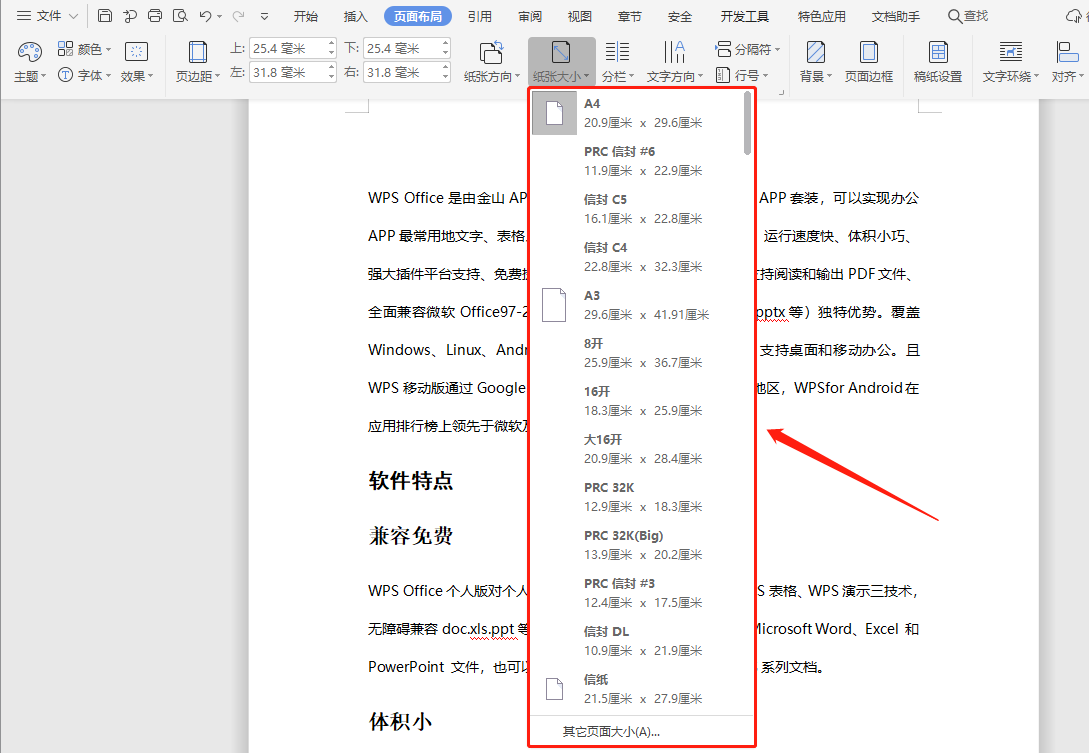This screenshot has height=753, width=1089.
Task: Switch to the 插入 tab
Action: tap(356, 16)
